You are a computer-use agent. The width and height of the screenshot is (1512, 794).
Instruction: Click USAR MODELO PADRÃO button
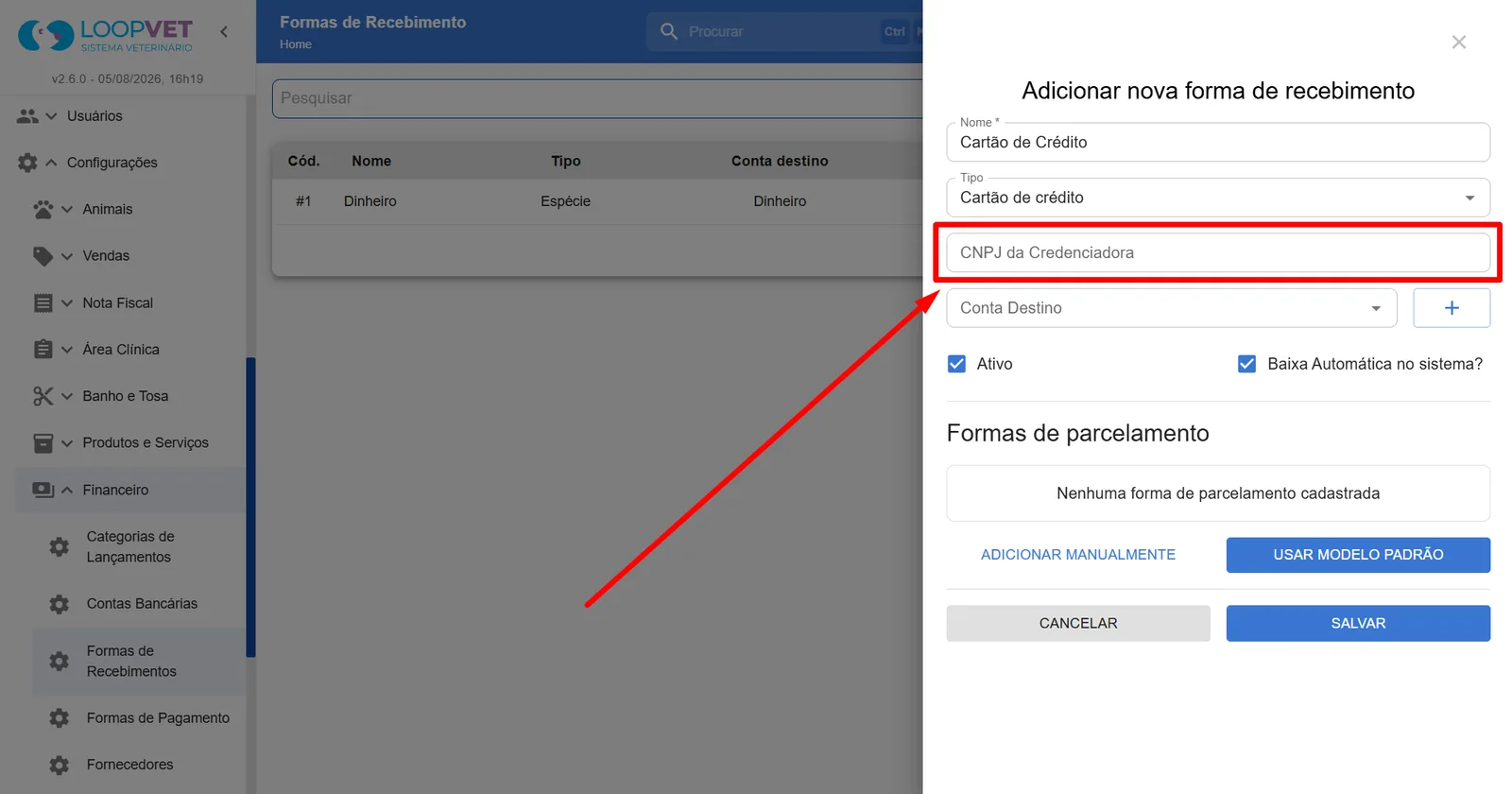pyautogui.click(x=1358, y=555)
